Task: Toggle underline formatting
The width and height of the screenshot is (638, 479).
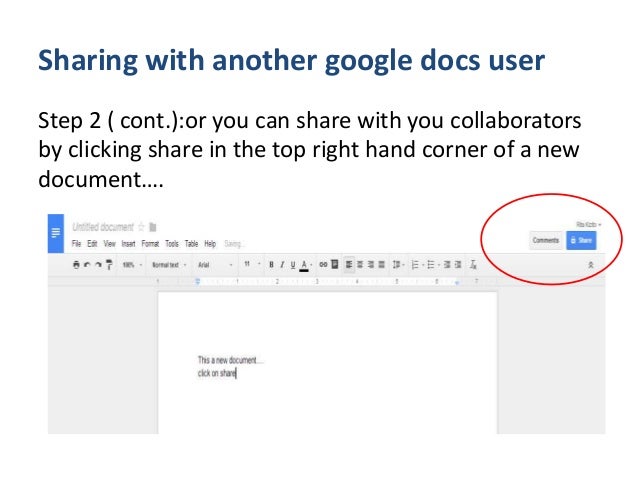Action: click(293, 265)
